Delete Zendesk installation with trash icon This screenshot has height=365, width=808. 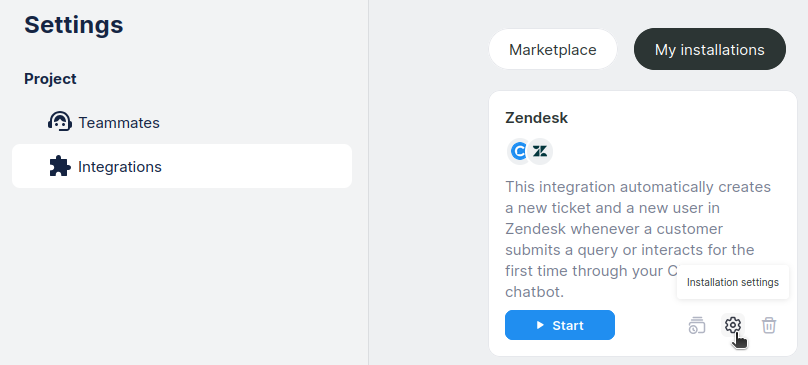(x=769, y=325)
